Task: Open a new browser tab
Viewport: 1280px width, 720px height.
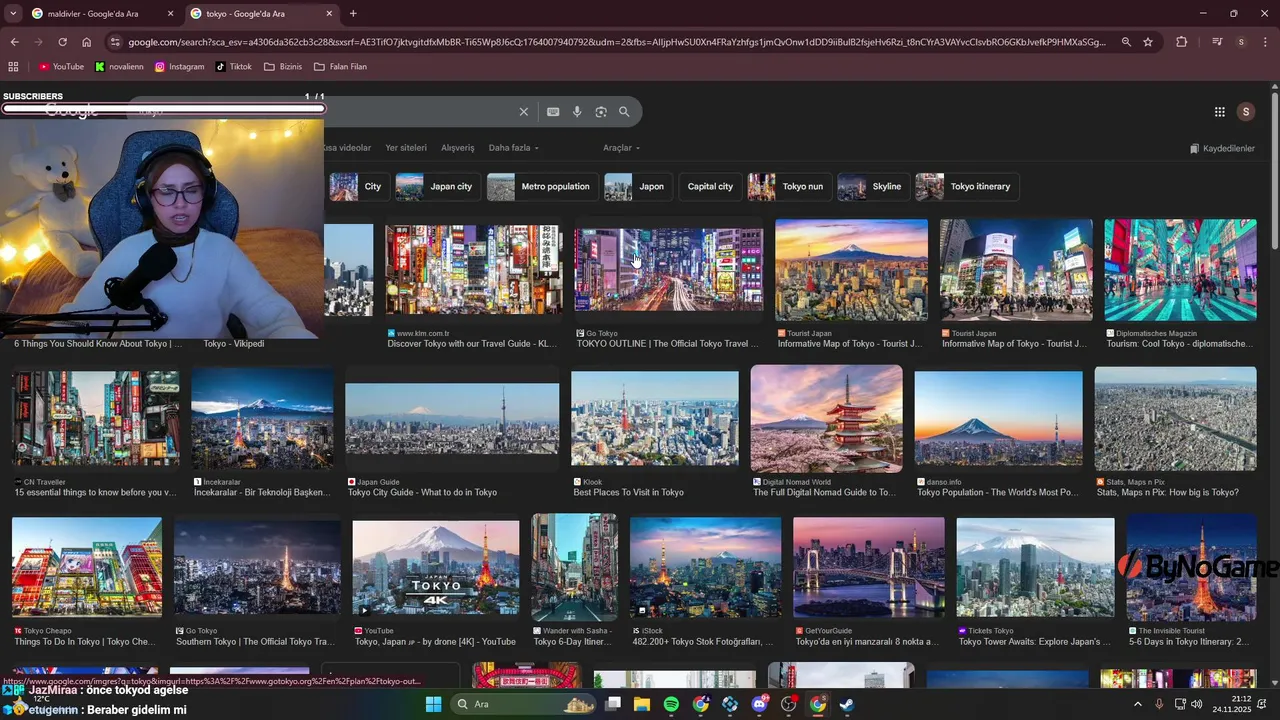Action: pos(353,14)
